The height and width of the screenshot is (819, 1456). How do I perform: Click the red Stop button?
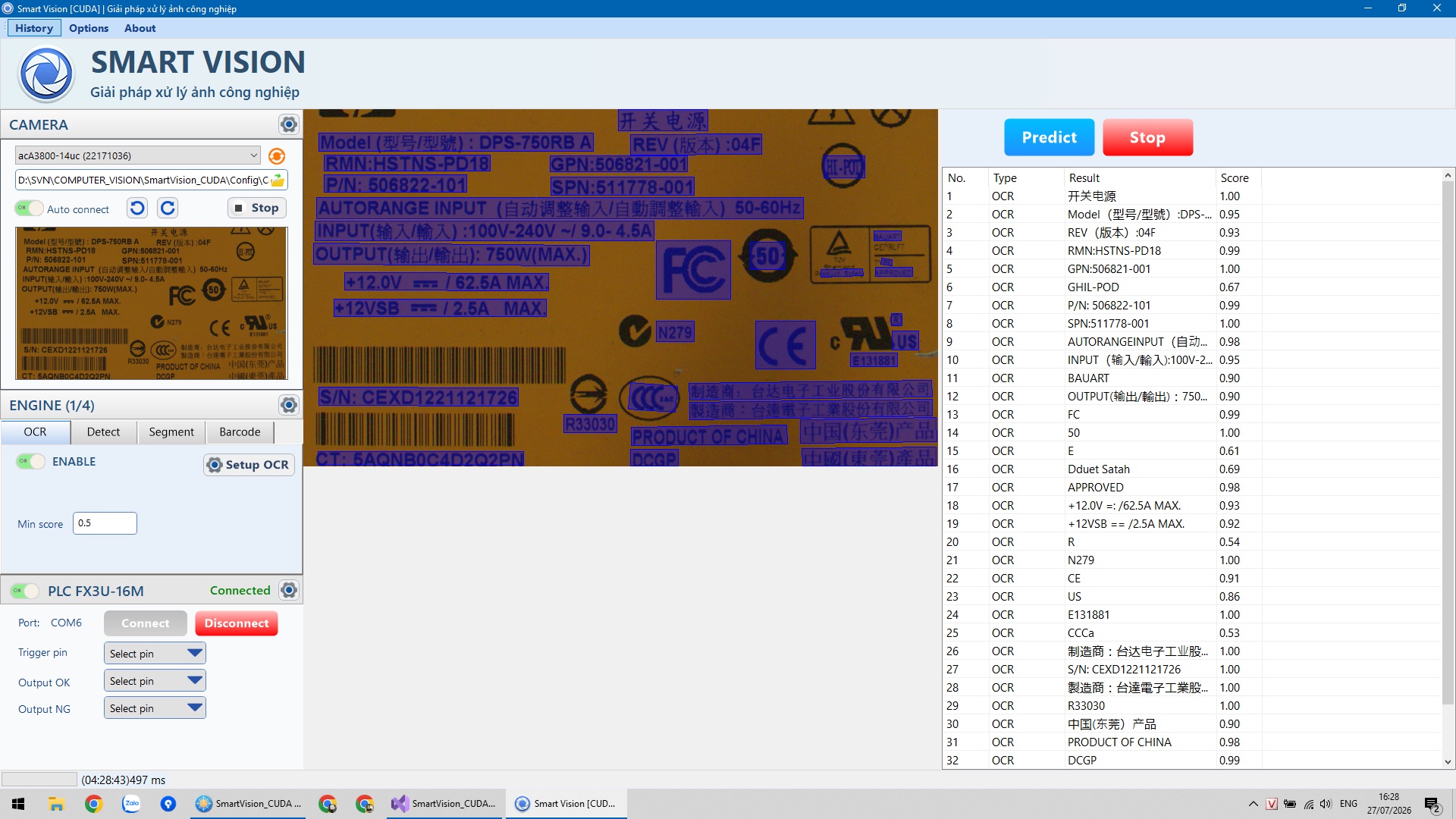tap(1147, 137)
